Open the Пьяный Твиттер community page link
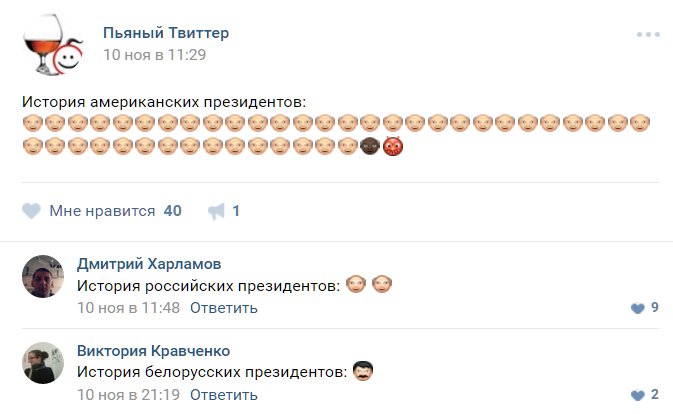The width and height of the screenshot is (673, 414). pyautogui.click(x=166, y=33)
